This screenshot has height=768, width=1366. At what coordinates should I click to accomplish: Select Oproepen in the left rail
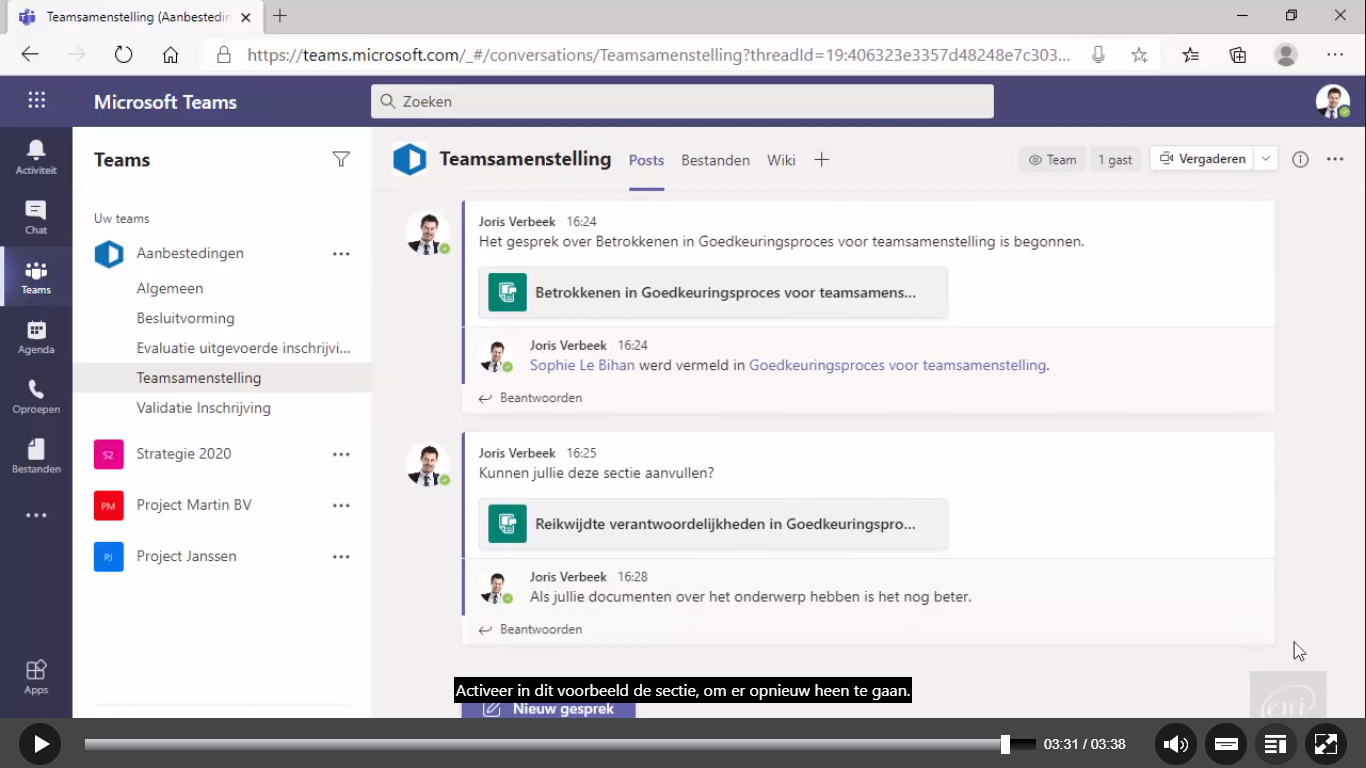tap(36, 395)
